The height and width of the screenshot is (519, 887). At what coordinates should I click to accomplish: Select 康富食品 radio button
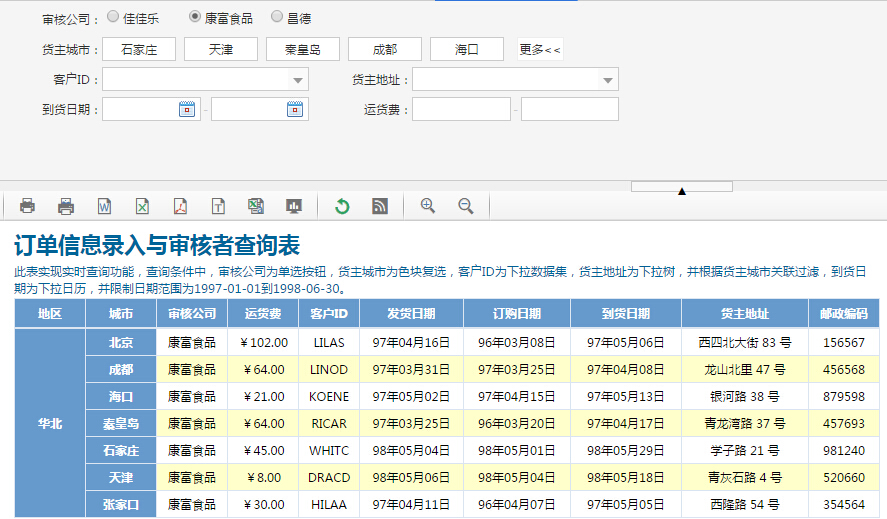tap(195, 16)
